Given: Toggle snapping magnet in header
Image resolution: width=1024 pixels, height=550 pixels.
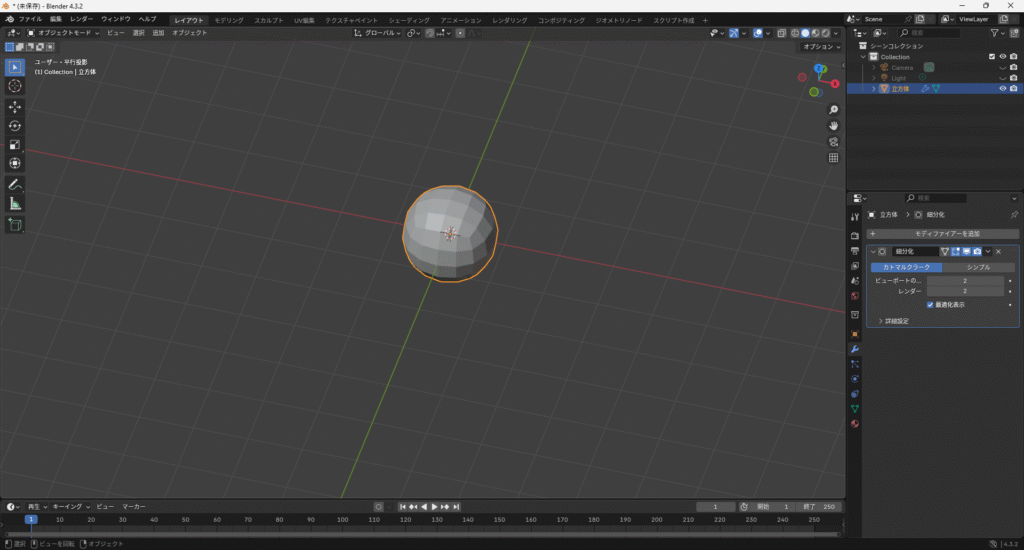Looking at the screenshot, I should tap(429, 33).
